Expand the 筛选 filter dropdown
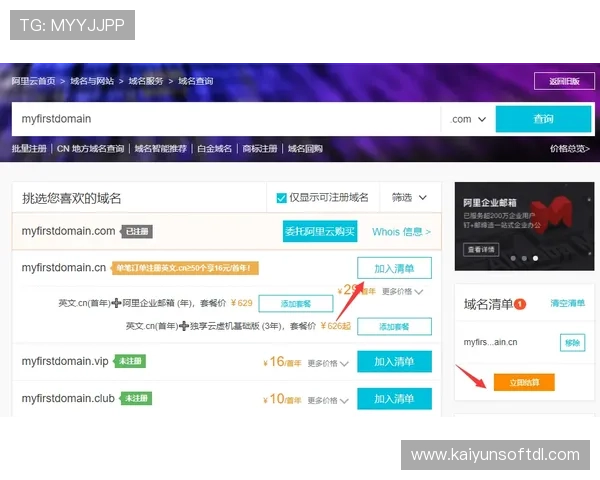The height and width of the screenshot is (480, 600). [x=409, y=198]
